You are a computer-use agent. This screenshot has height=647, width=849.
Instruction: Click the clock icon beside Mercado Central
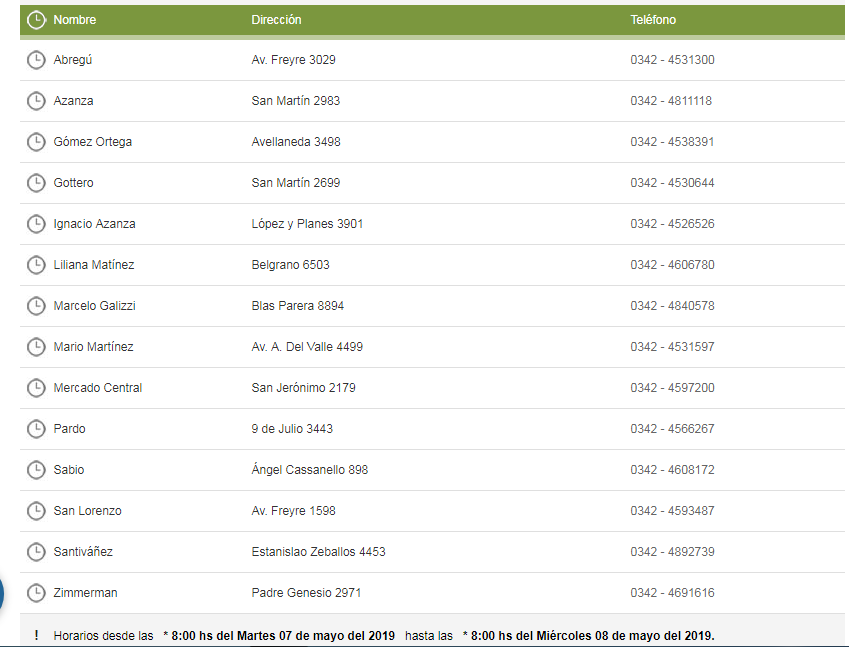coord(36,388)
